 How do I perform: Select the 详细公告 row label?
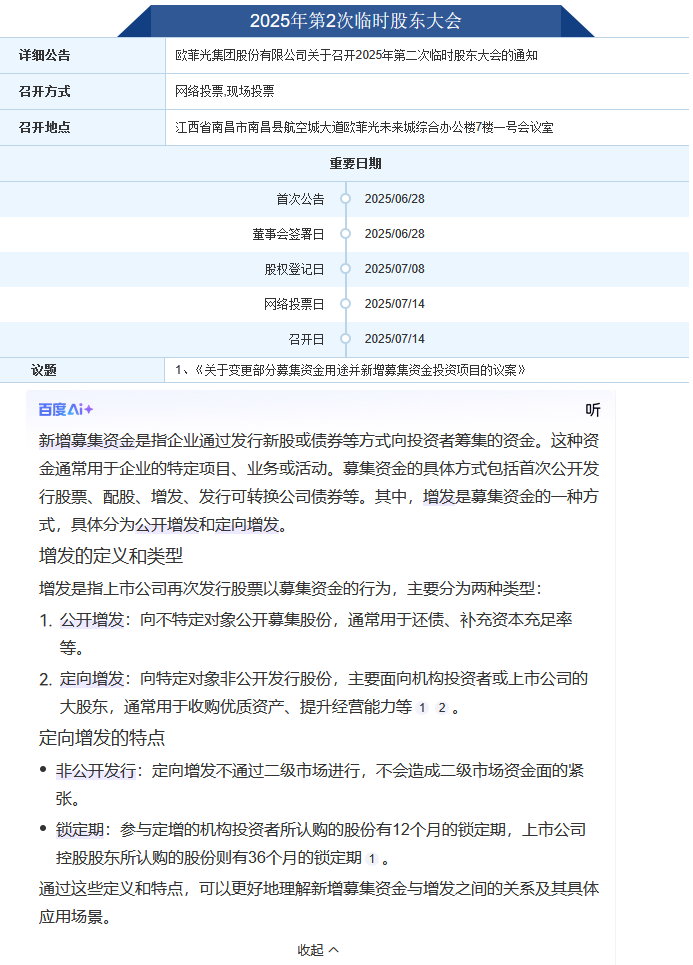pyautogui.click(x=44, y=55)
